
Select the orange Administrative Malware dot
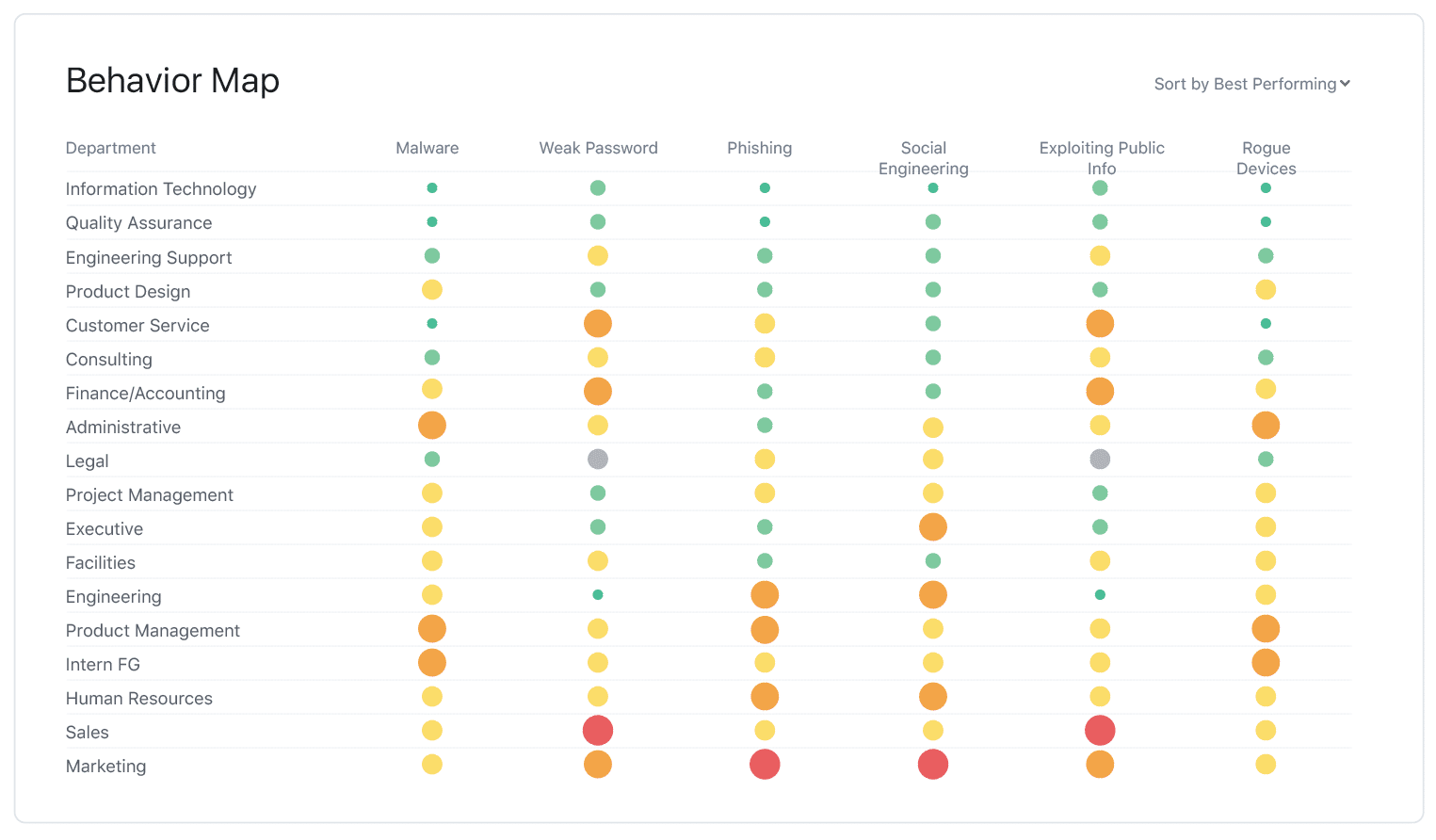tap(432, 426)
